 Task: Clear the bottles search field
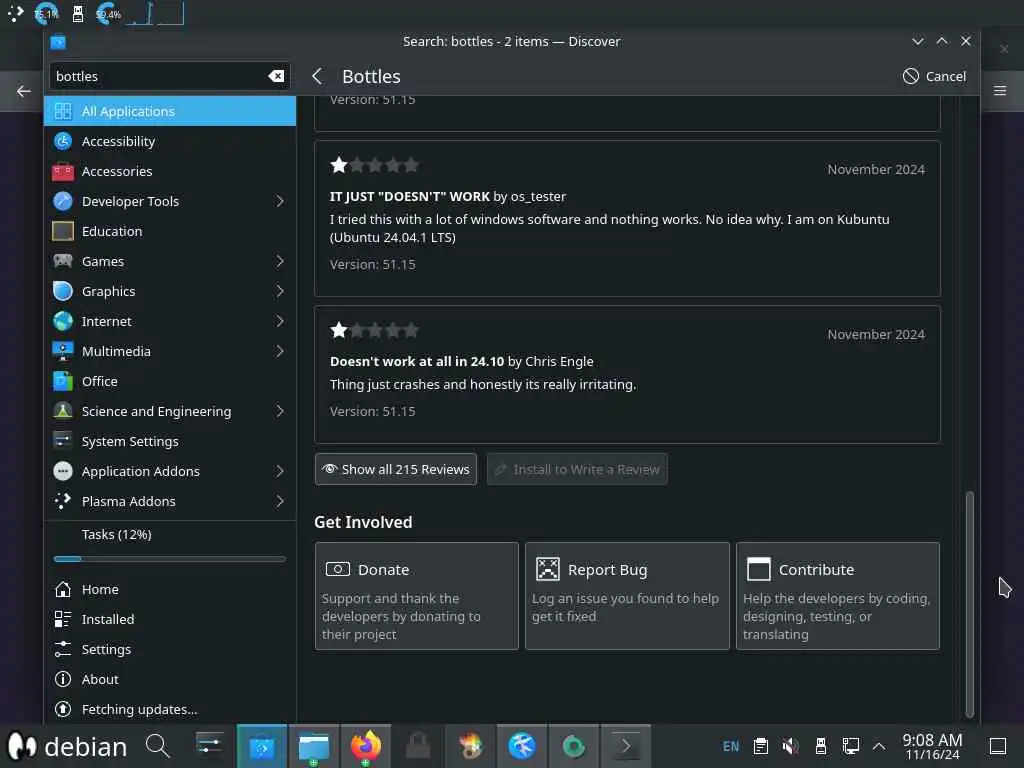(276, 76)
